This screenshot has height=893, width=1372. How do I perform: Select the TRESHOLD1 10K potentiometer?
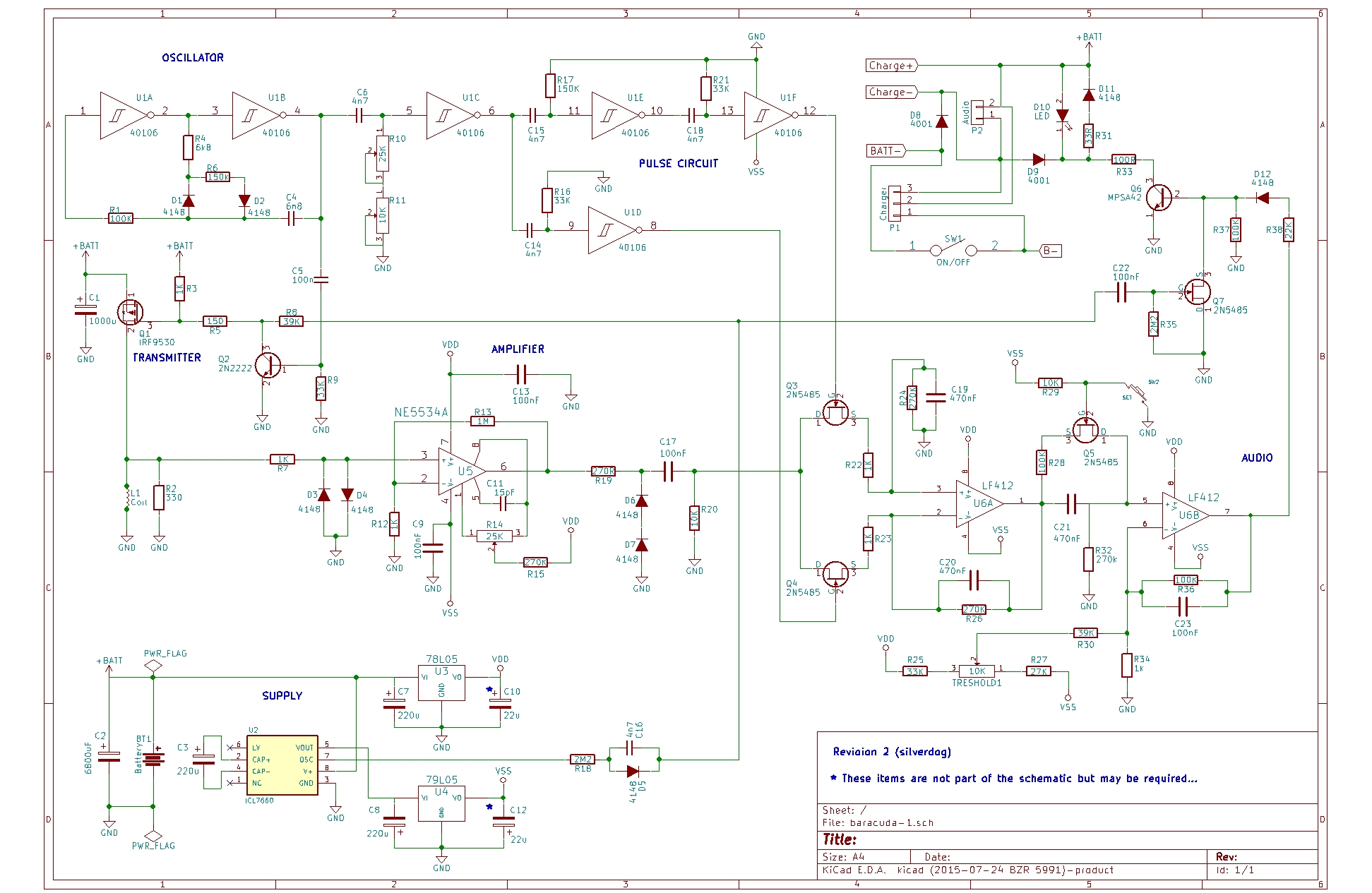tap(977, 671)
